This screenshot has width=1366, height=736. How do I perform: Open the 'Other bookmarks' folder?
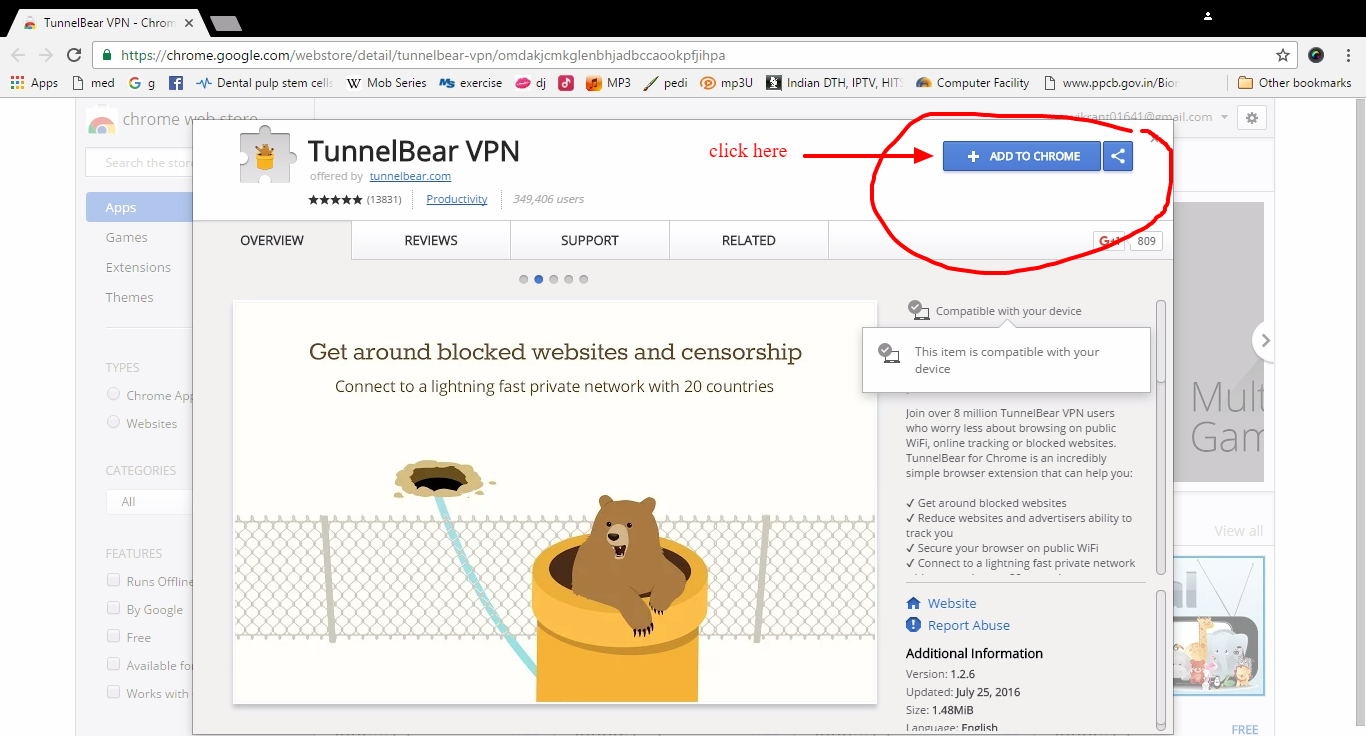(1294, 83)
